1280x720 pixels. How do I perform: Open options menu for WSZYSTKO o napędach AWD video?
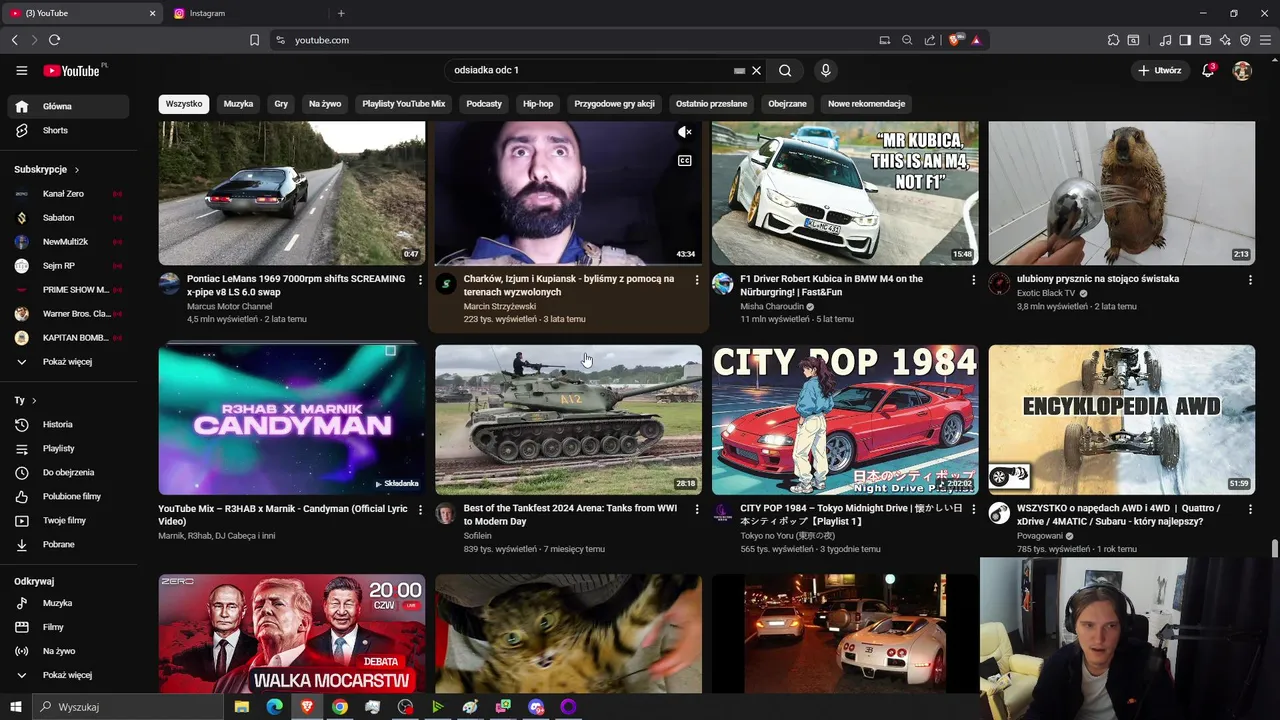pos(1250,510)
